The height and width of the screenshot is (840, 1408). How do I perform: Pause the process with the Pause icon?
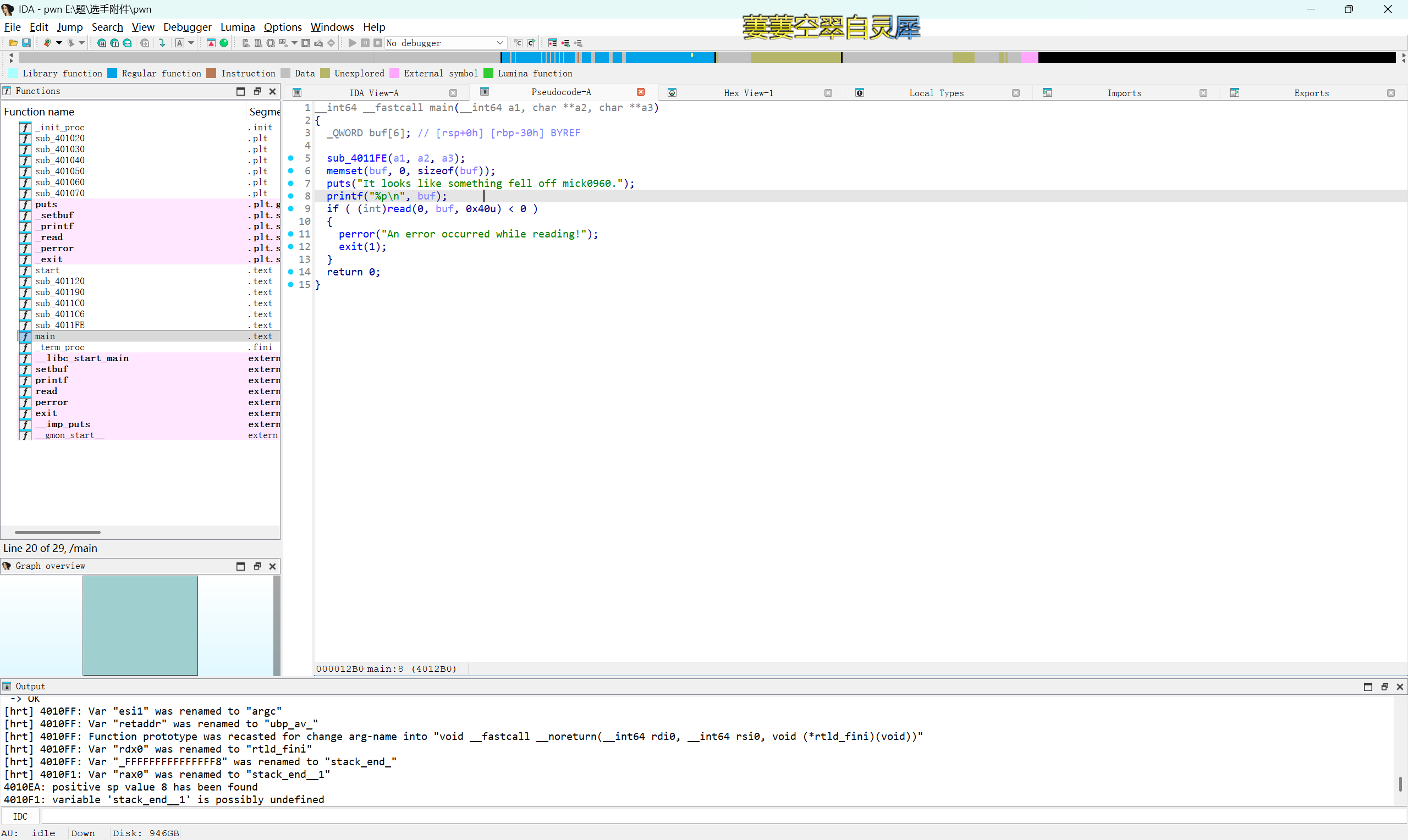point(365,42)
